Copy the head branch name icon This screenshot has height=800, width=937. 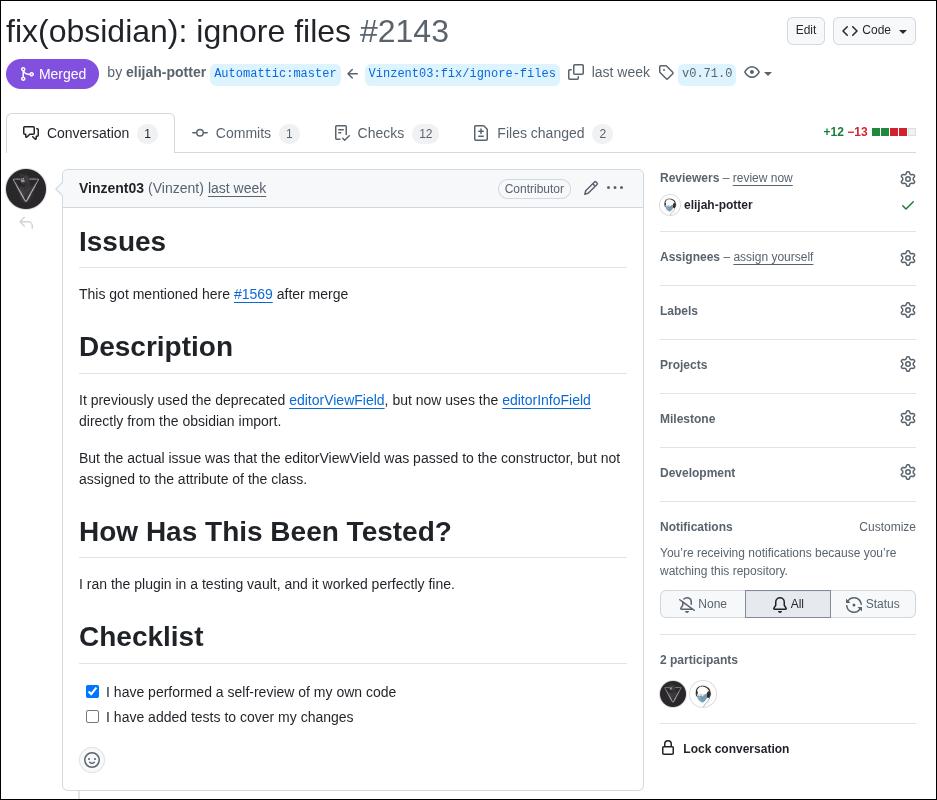pos(576,72)
